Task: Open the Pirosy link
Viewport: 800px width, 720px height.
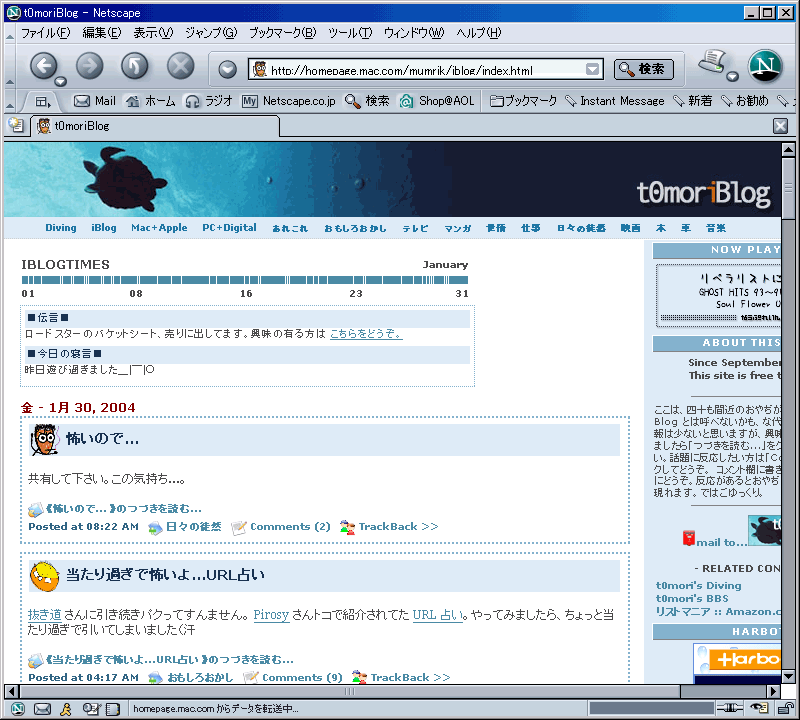Action: (271, 615)
